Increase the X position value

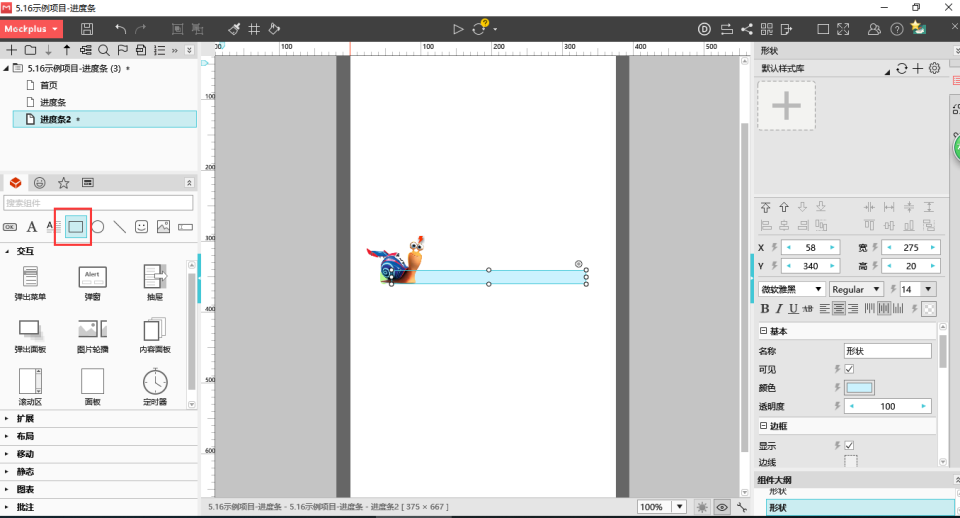(x=832, y=247)
